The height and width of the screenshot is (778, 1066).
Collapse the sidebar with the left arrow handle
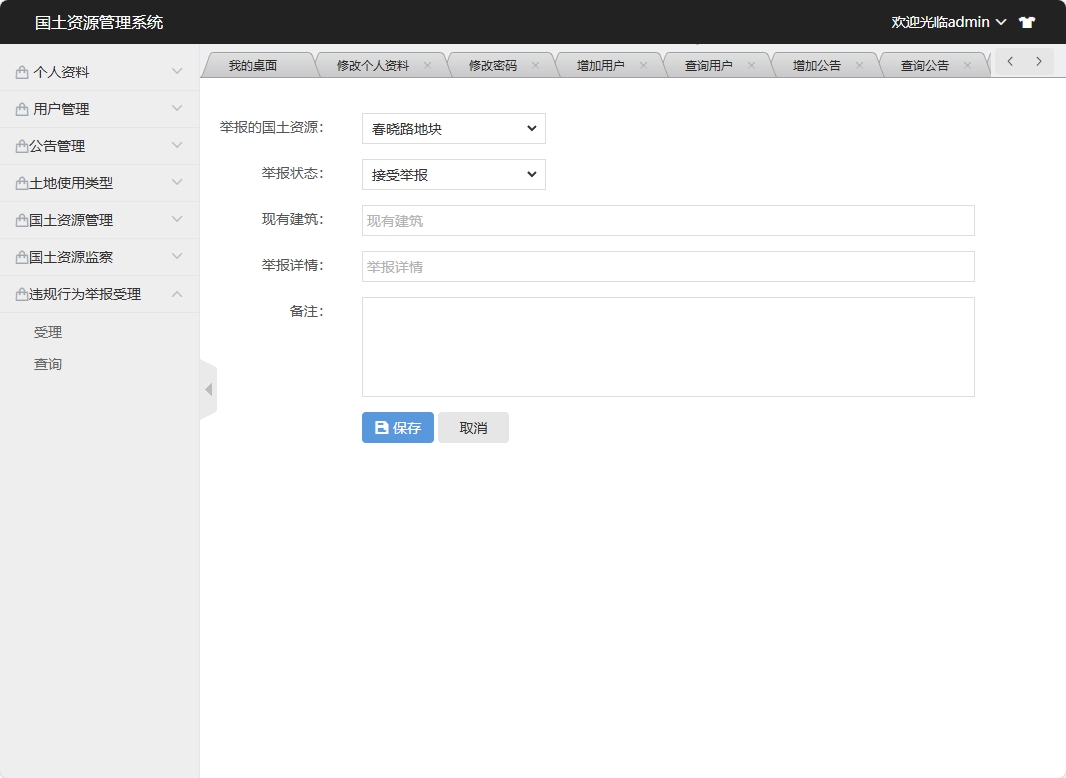click(x=208, y=389)
